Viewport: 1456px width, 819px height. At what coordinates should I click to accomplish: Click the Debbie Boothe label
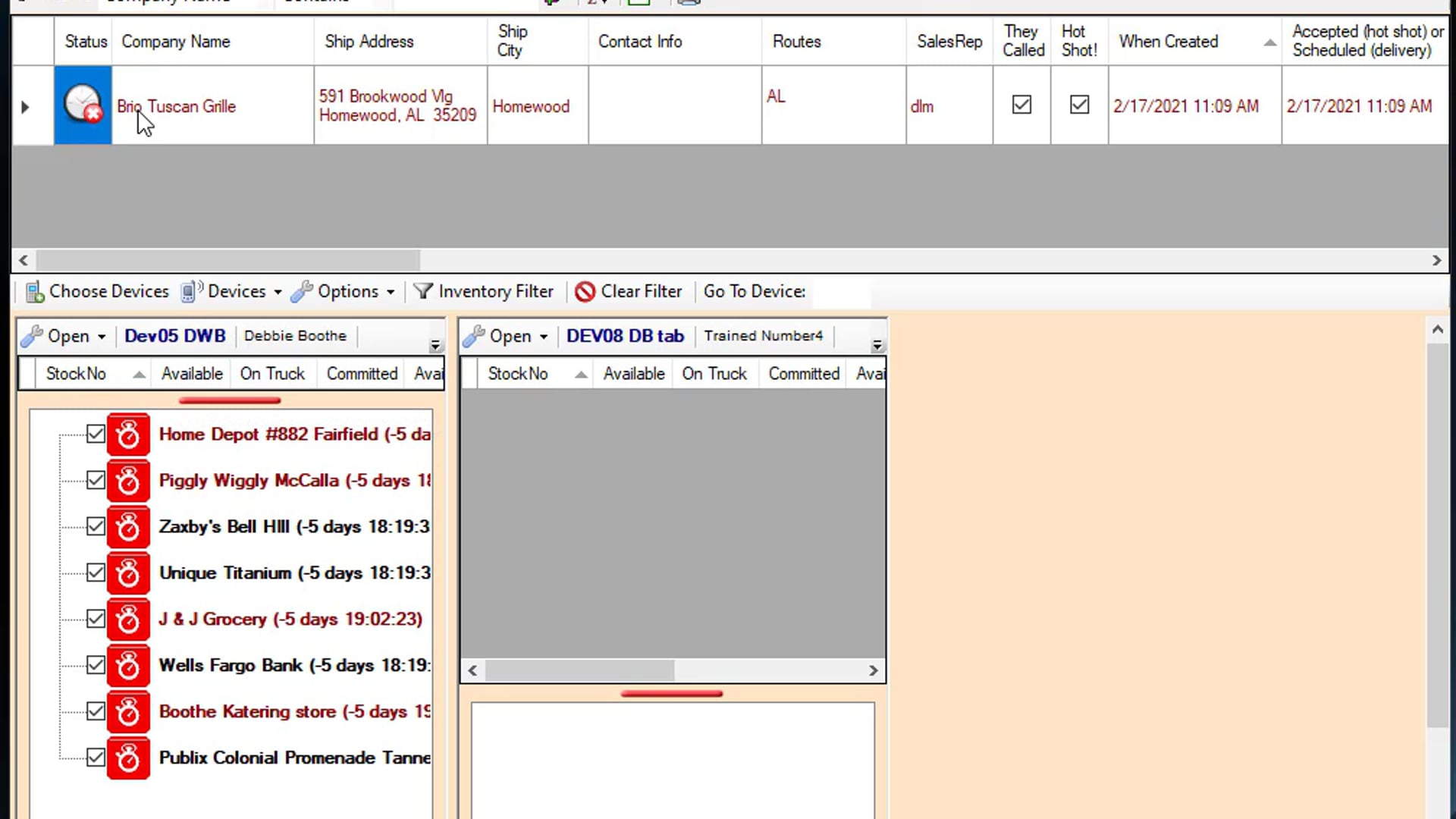[295, 336]
